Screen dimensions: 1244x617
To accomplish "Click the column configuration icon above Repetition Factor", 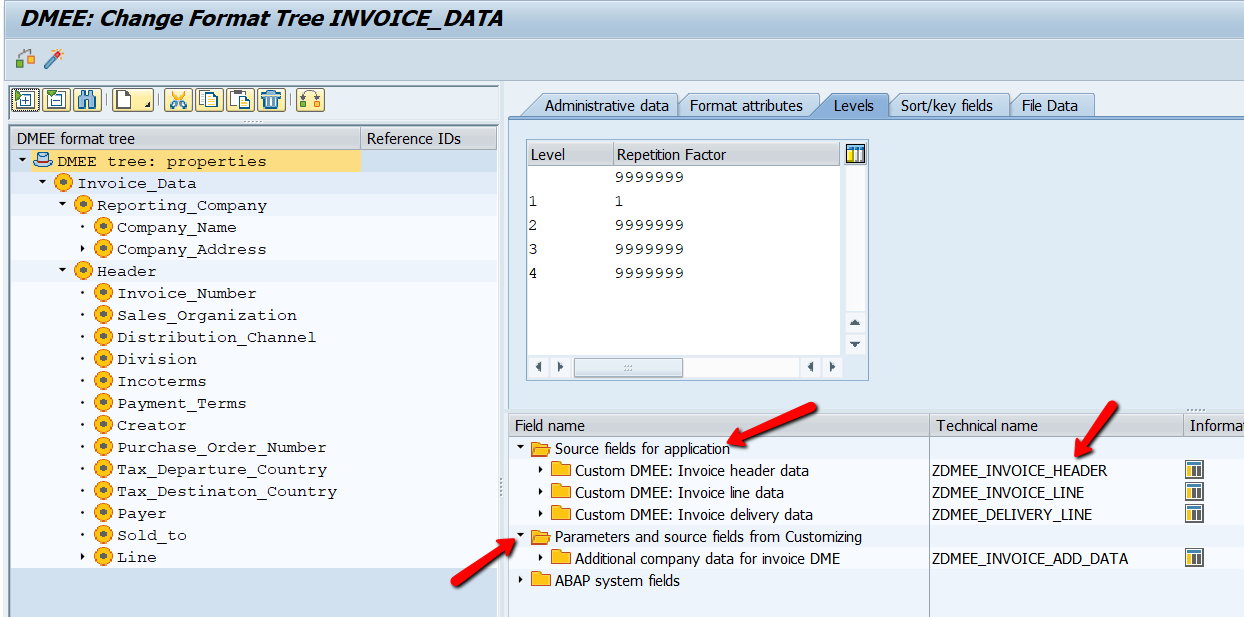I will tap(857, 151).
